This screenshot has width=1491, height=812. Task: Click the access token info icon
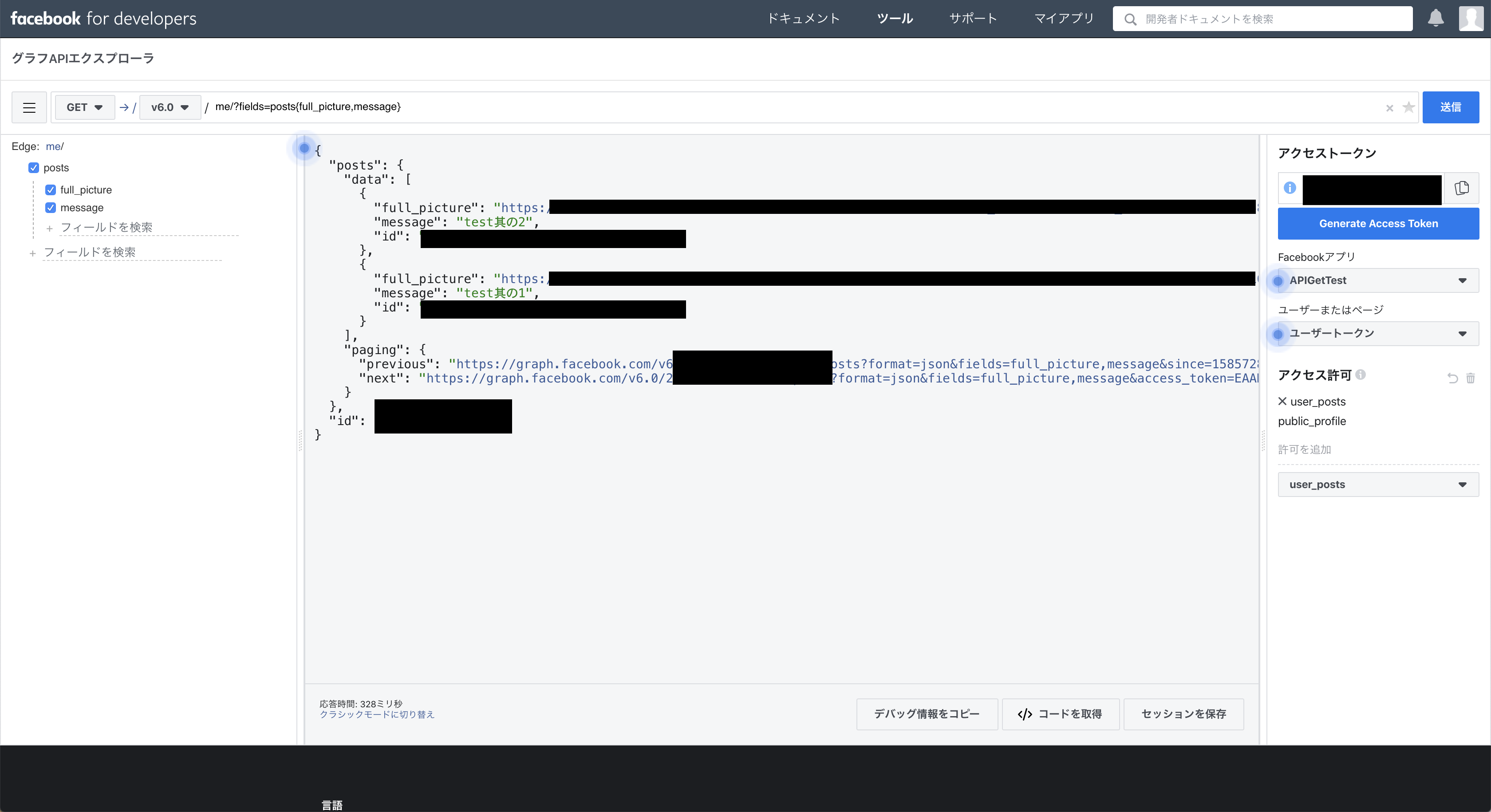(x=1290, y=188)
